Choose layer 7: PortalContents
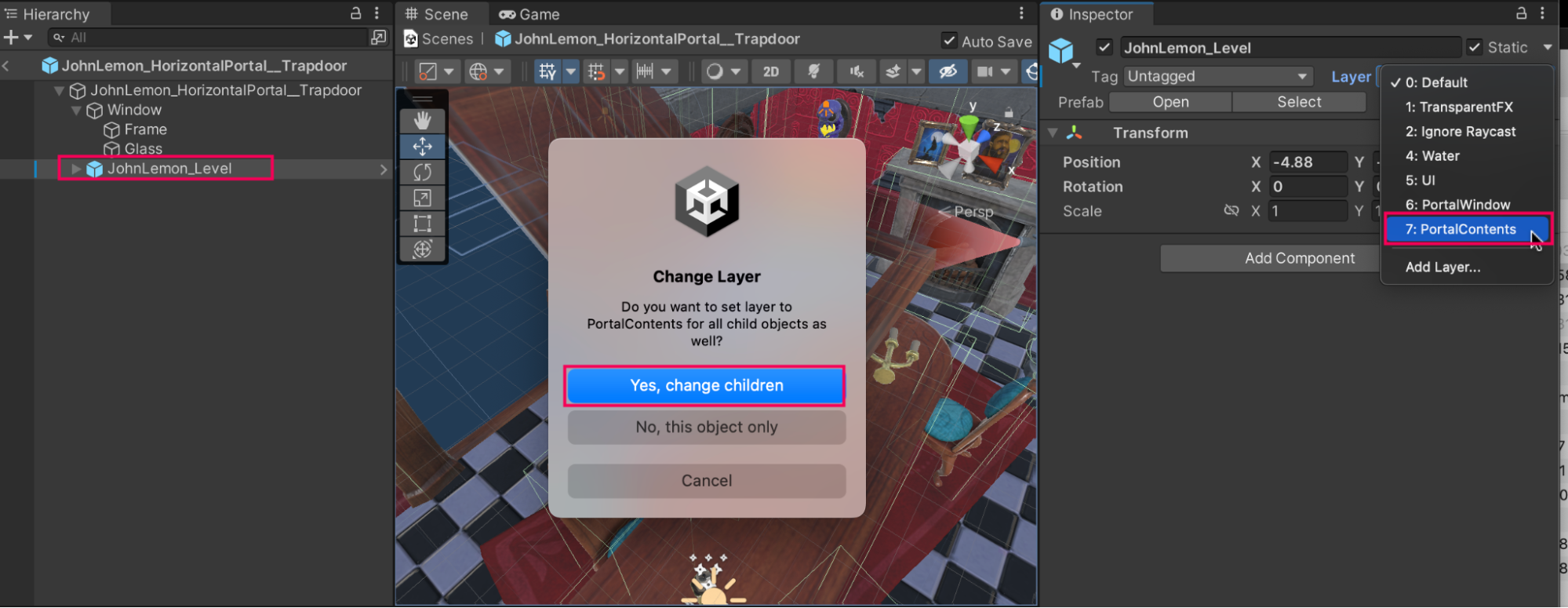Viewport: 1568px width, 608px height. pos(1467,229)
